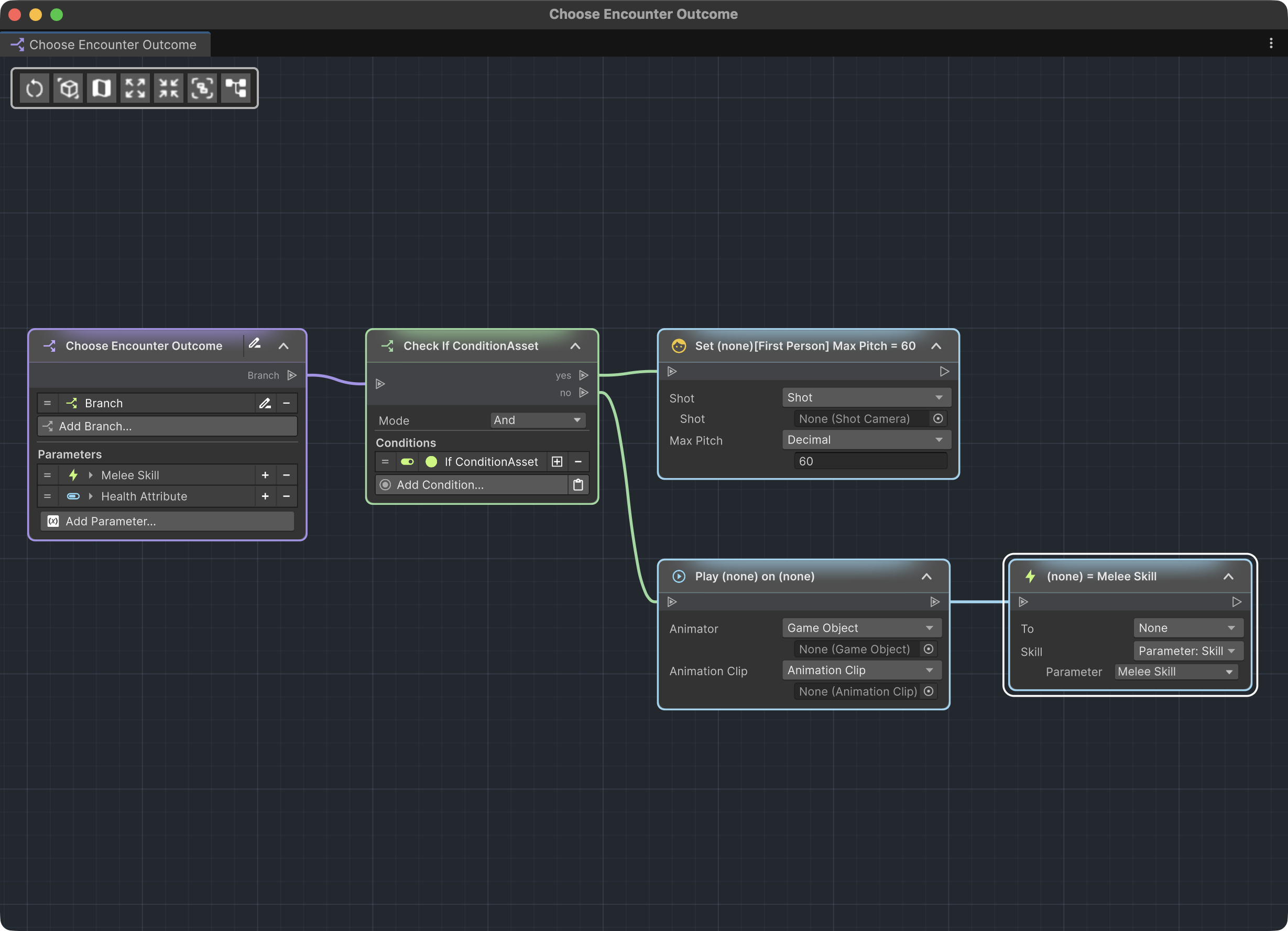This screenshot has height=931, width=1288.
Task: Click the pencil edit icon on Branch row
Action: pyautogui.click(x=265, y=403)
